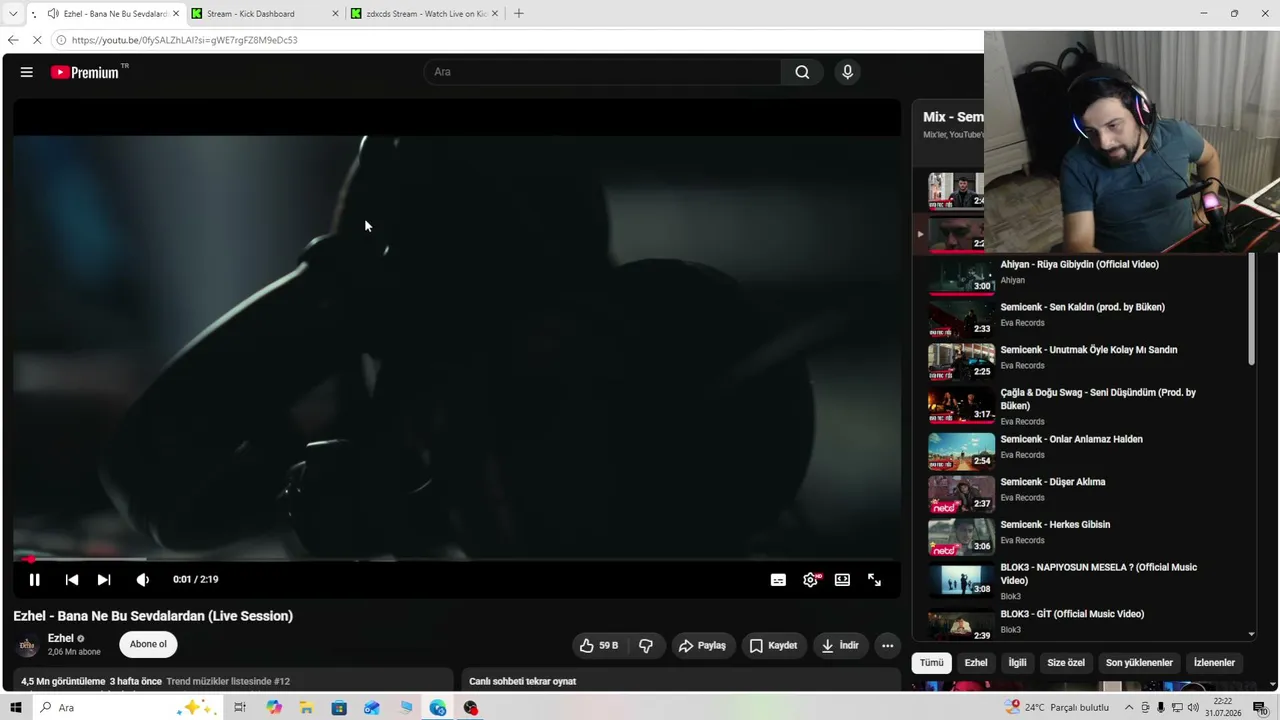Open 'BLOK3 - GİT (Official Music Video)' title
Image resolution: width=1280 pixels, height=720 pixels.
[x=1072, y=614]
